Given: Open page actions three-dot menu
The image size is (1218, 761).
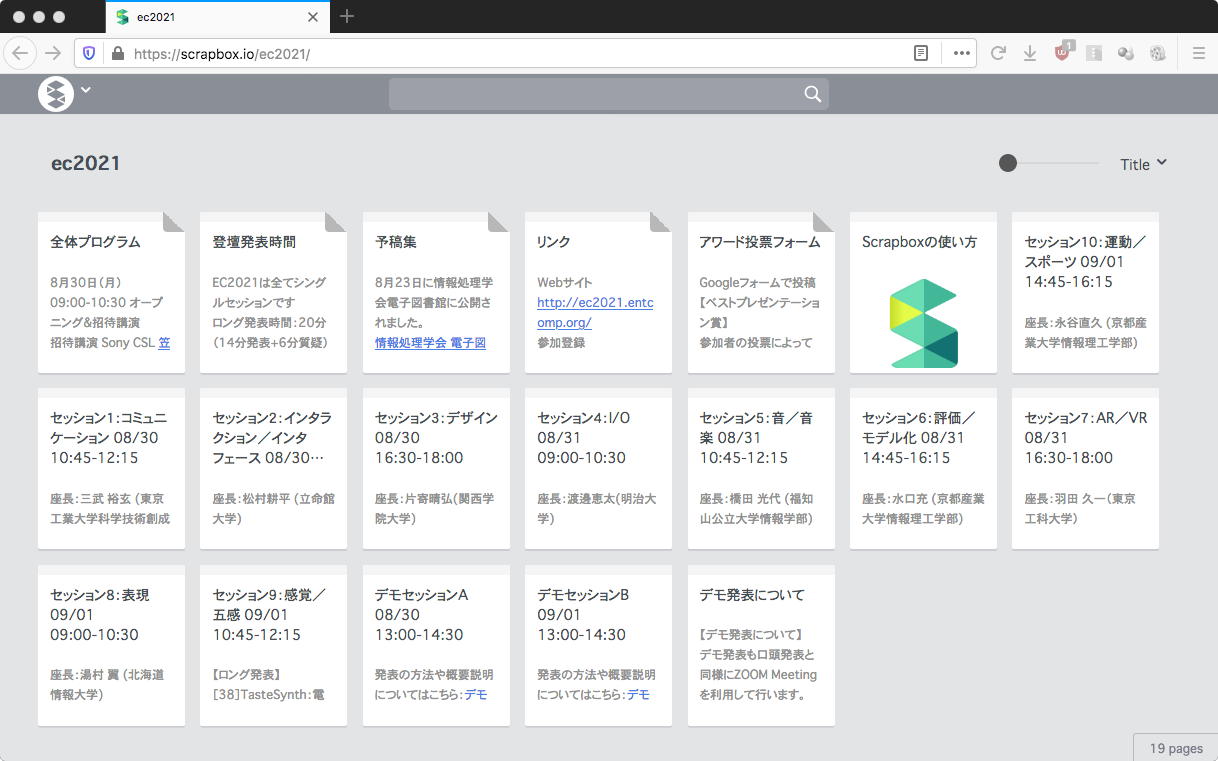Looking at the screenshot, I should (x=961, y=53).
